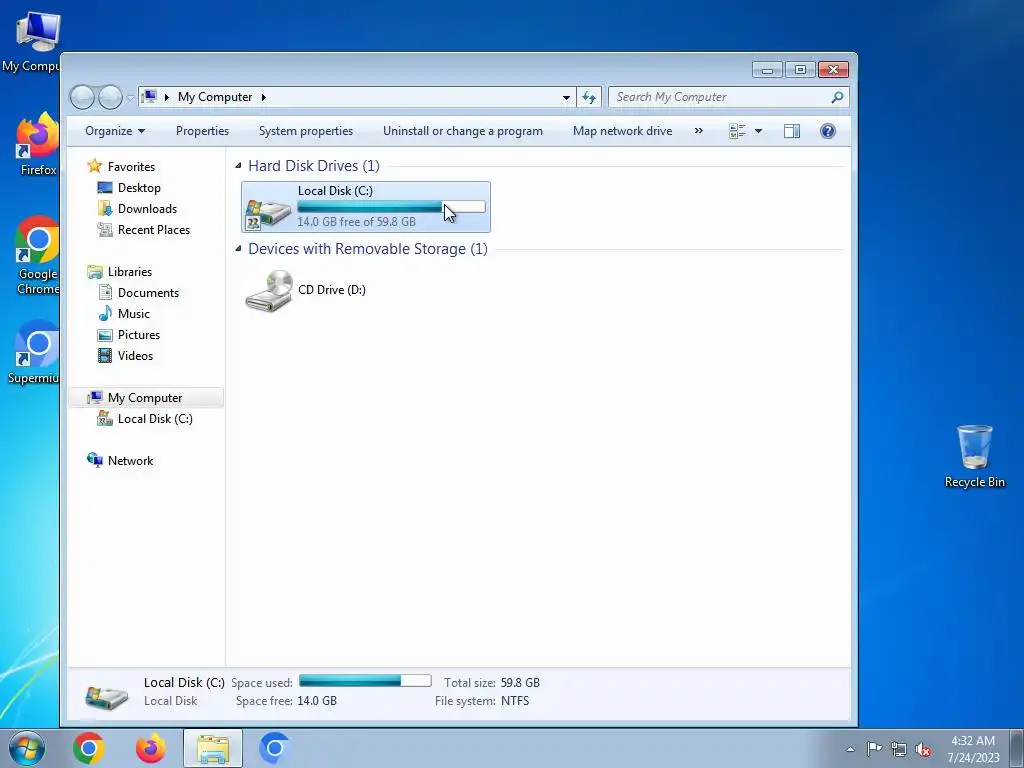
Task: Toggle the preview pane button
Action: [792, 131]
